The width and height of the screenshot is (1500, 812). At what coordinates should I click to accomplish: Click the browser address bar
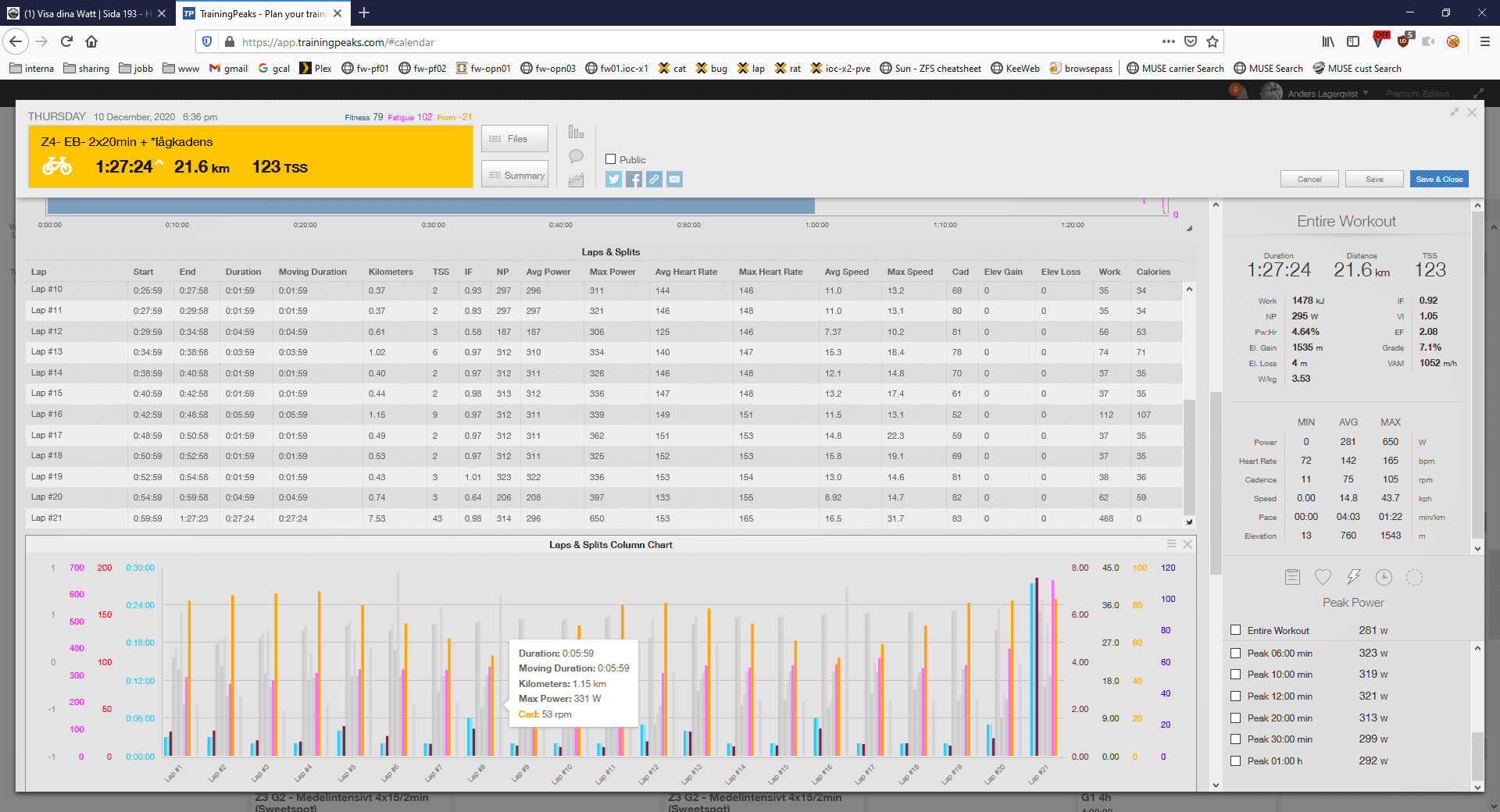pyautogui.click(x=695, y=42)
